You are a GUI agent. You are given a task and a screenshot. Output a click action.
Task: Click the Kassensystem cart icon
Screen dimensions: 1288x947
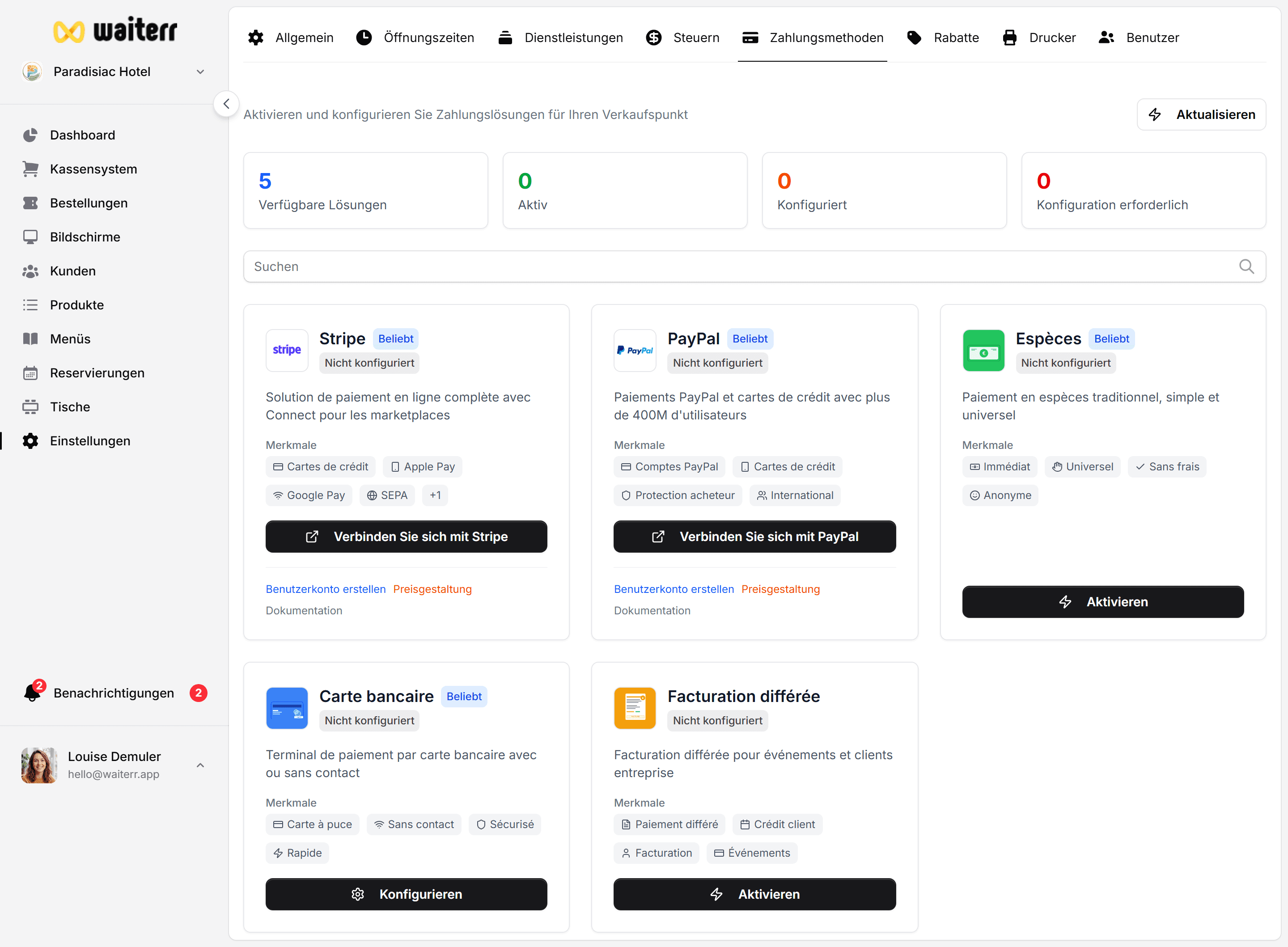click(30, 169)
